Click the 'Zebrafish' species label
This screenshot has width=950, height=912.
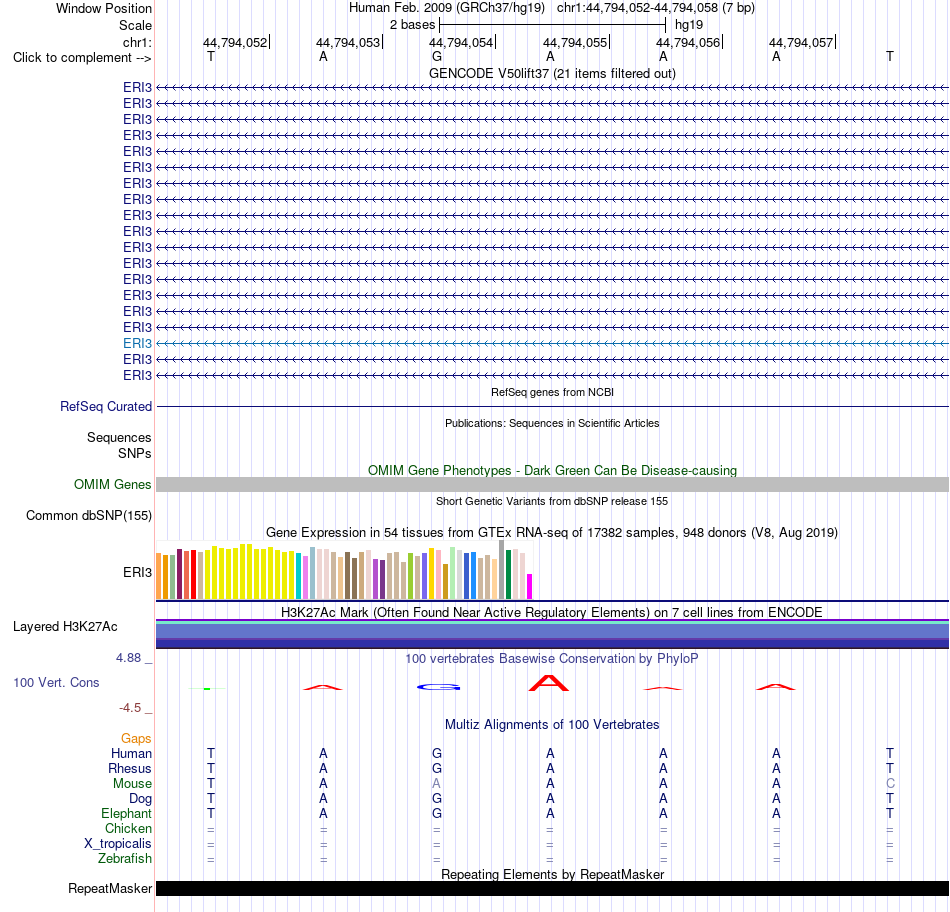point(125,859)
